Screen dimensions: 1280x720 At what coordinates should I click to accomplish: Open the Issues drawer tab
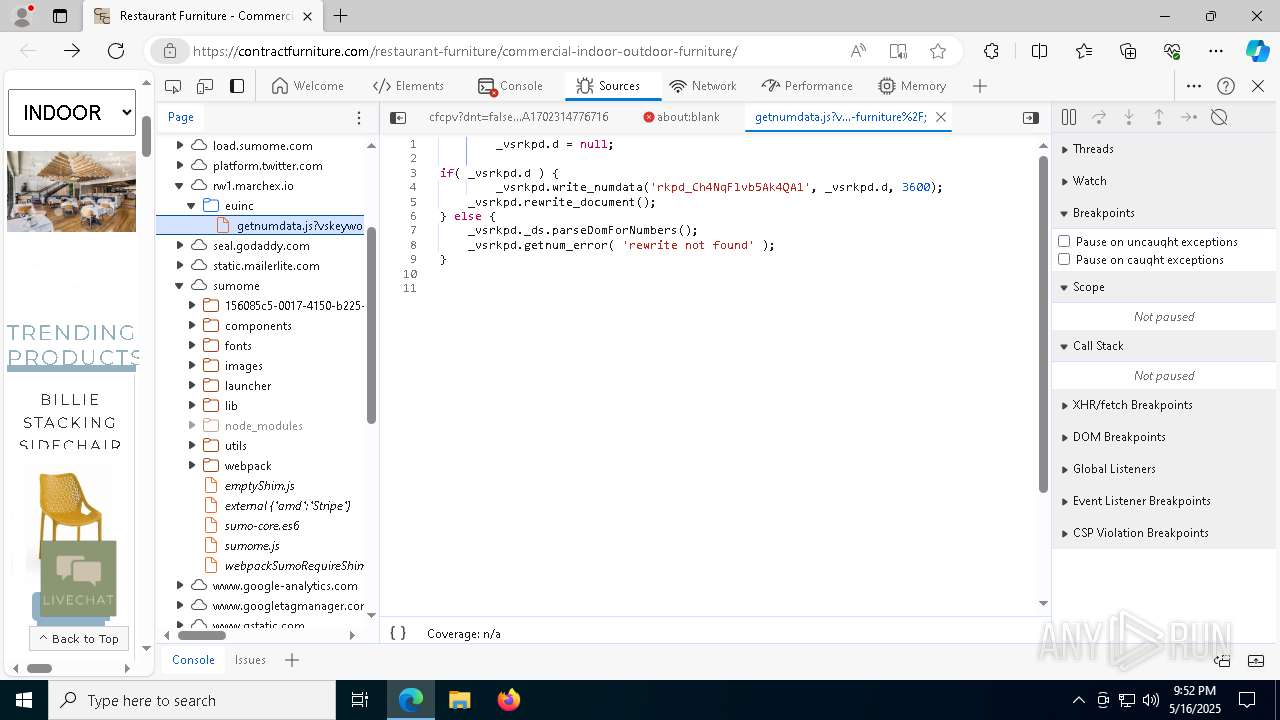coord(250,660)
